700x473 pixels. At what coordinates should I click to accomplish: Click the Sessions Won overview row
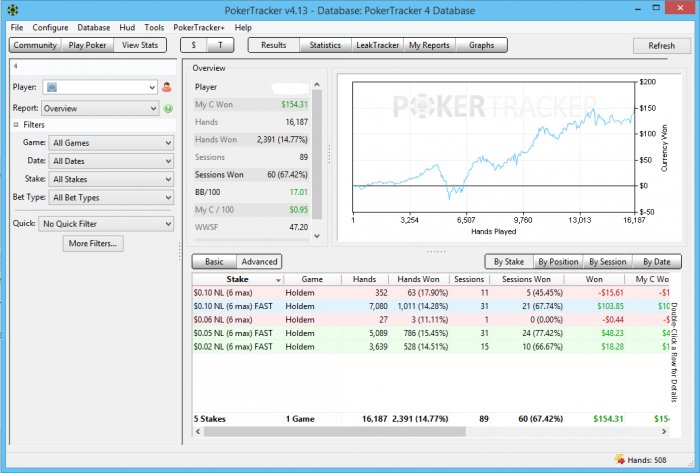(251, 174)
